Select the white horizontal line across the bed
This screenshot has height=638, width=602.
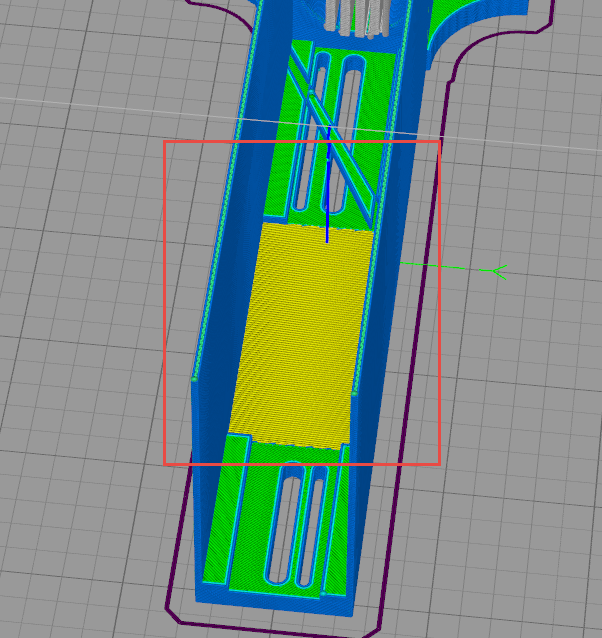(301, 124)
